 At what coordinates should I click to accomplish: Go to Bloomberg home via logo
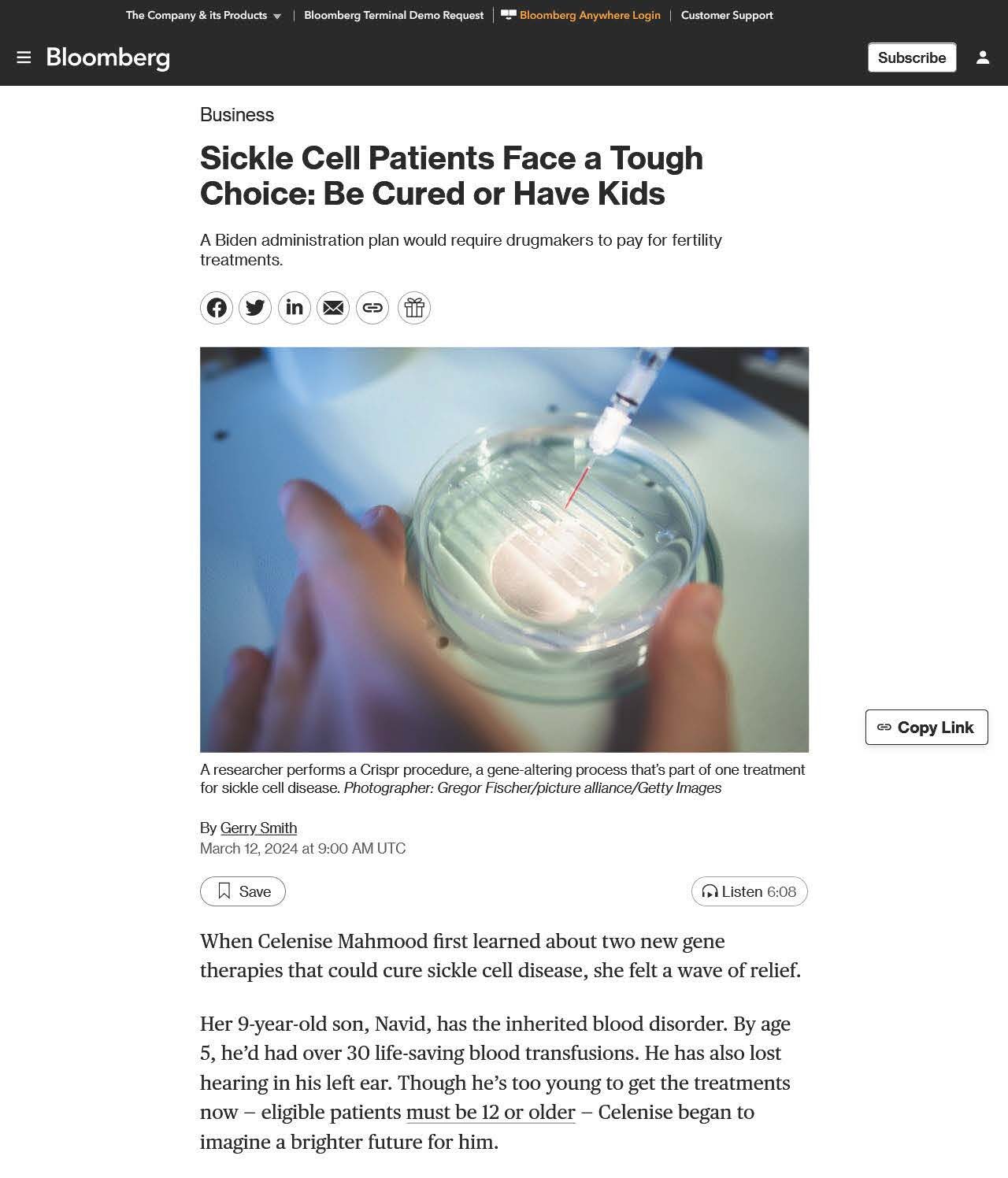[108, 58]
